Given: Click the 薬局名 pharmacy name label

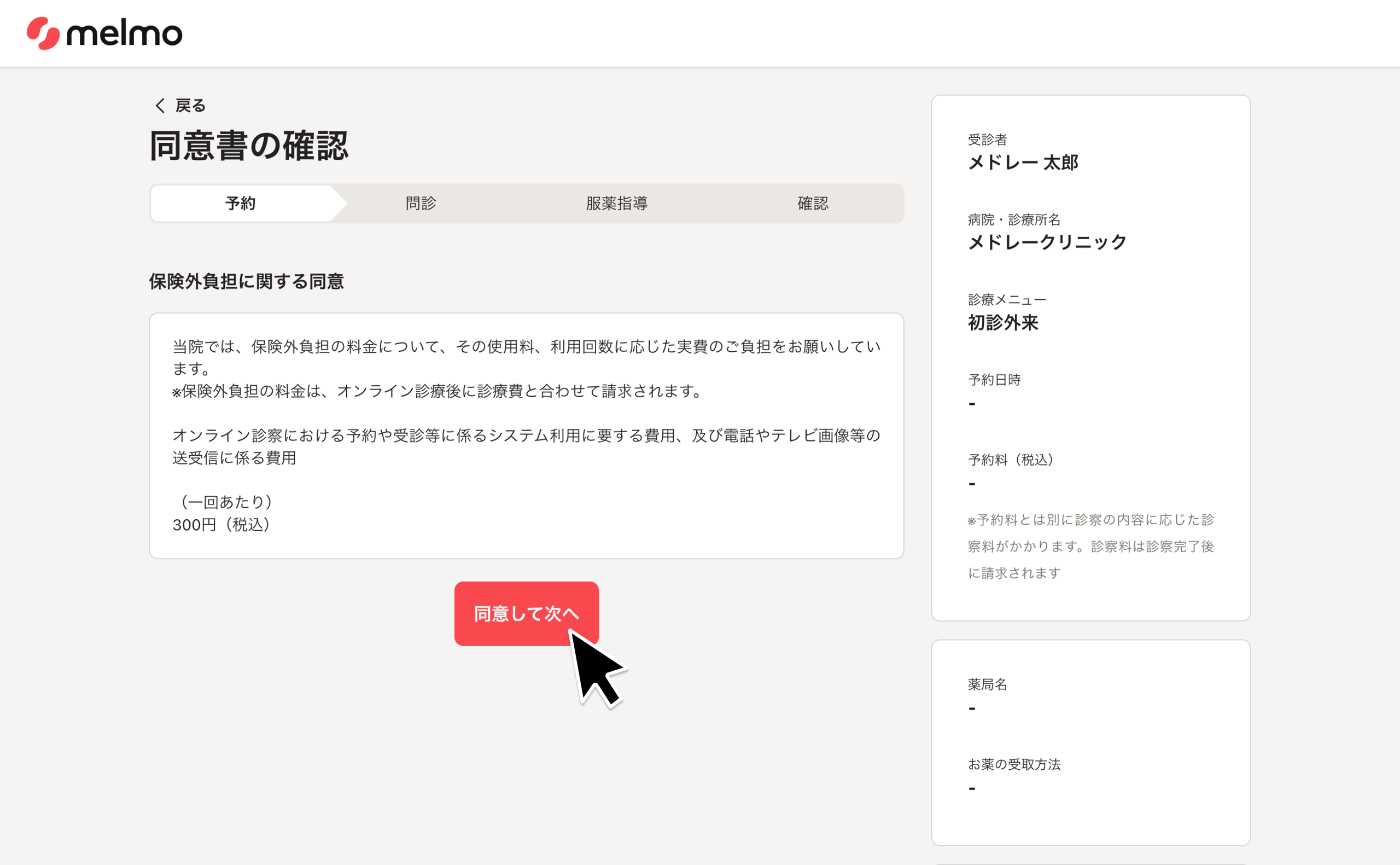Looking at the screenshot, I should click(x=987, y=684).
